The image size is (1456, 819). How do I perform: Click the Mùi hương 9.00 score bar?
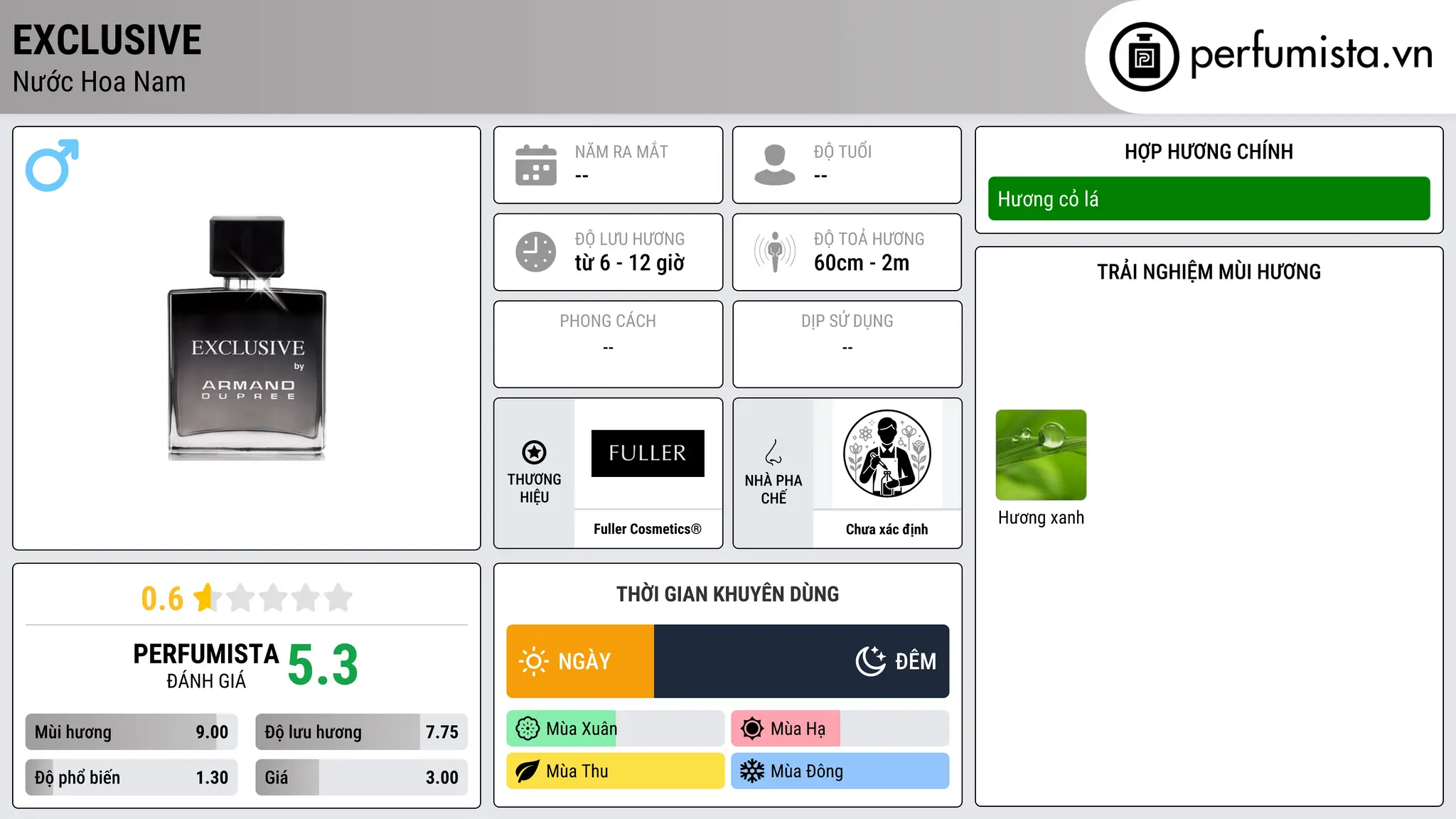click(132, 732)
